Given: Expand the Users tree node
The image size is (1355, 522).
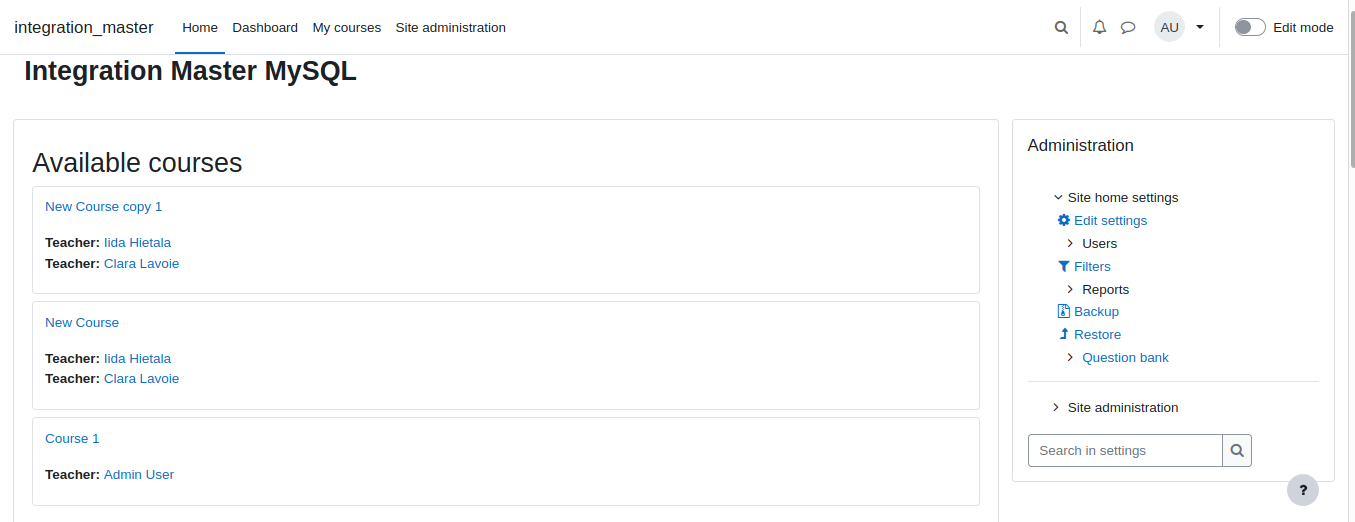Looking at the screenshot, I should pos(1070,243).
